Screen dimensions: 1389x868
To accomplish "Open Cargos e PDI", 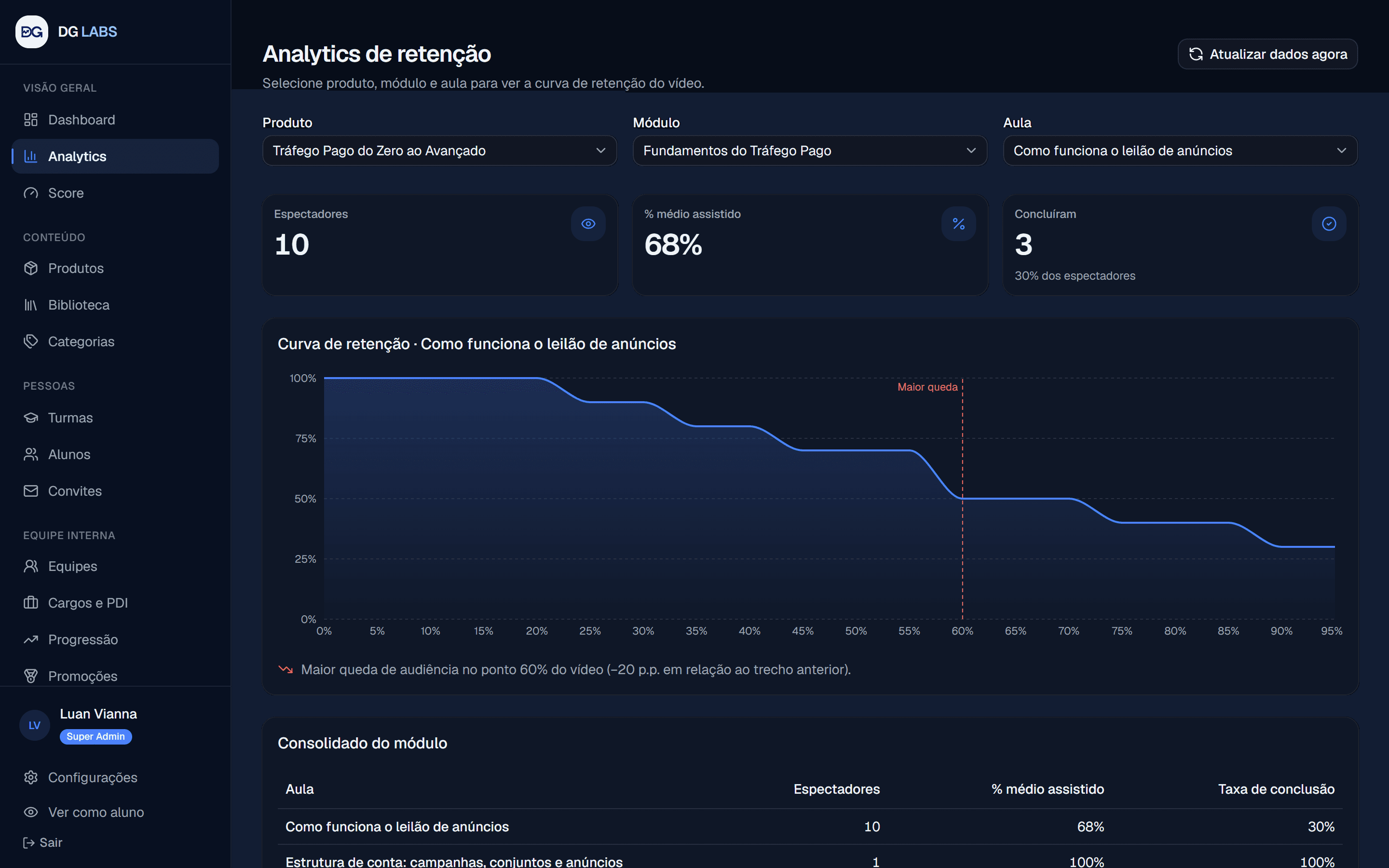I will pos(115,603).
